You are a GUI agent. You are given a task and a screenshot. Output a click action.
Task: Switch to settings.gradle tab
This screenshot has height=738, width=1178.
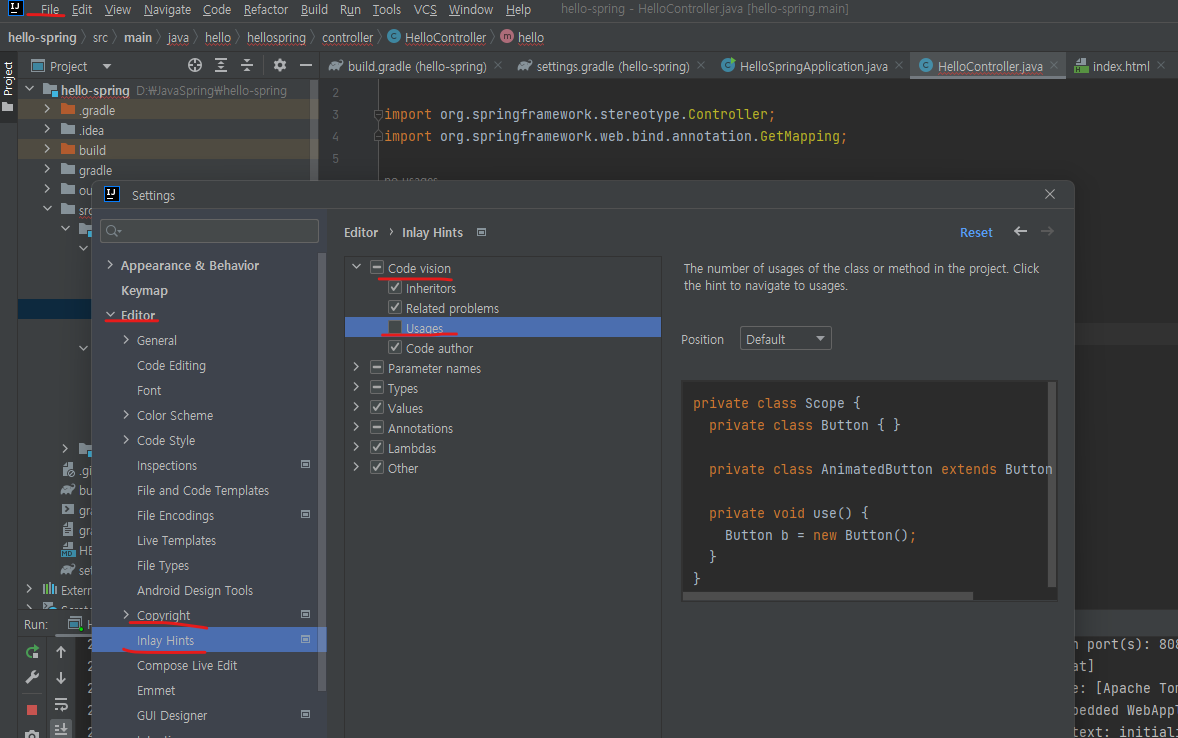[x=612, y=66]
